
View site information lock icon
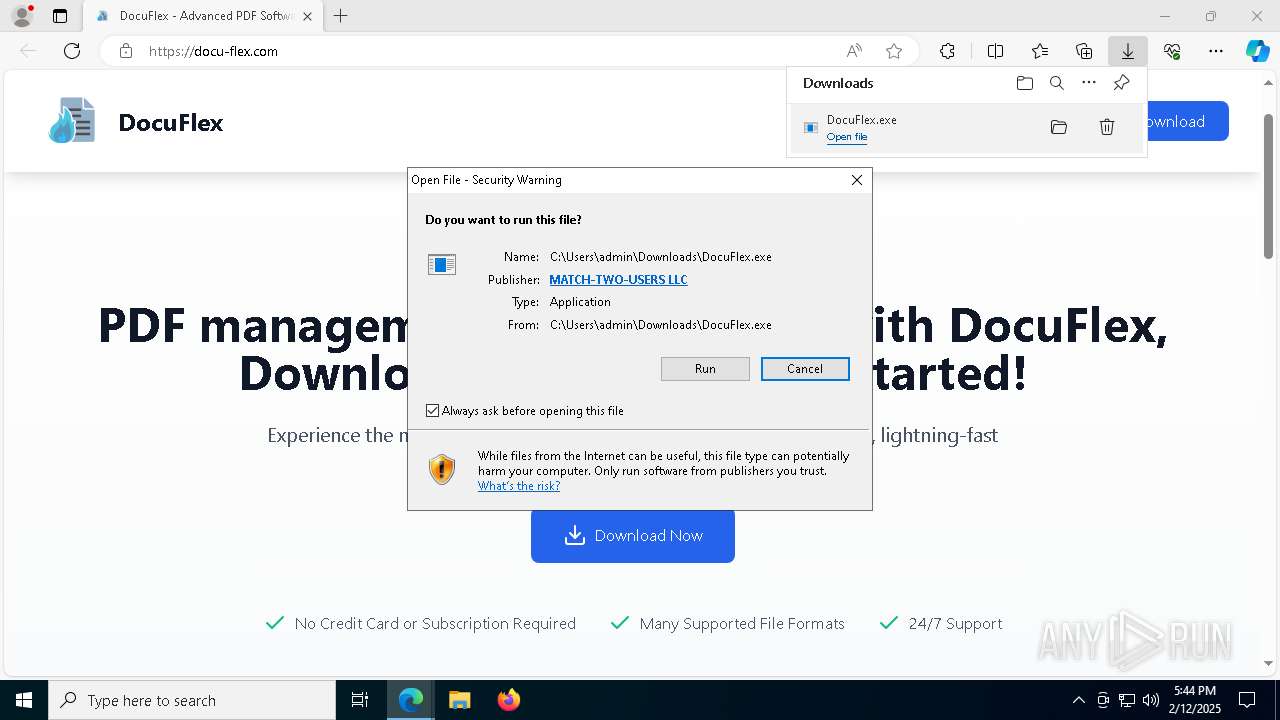point(126,51)
